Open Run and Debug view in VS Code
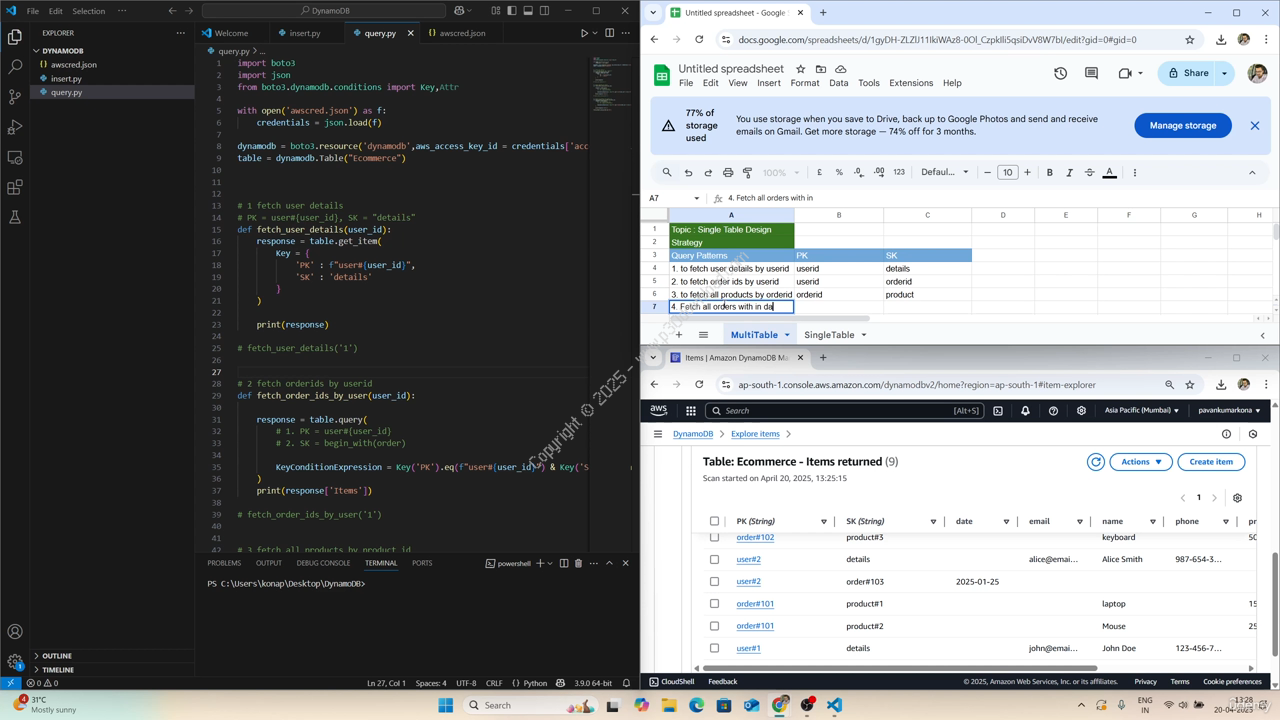Viewport: 1280px width, 720px height. [15, 127]
